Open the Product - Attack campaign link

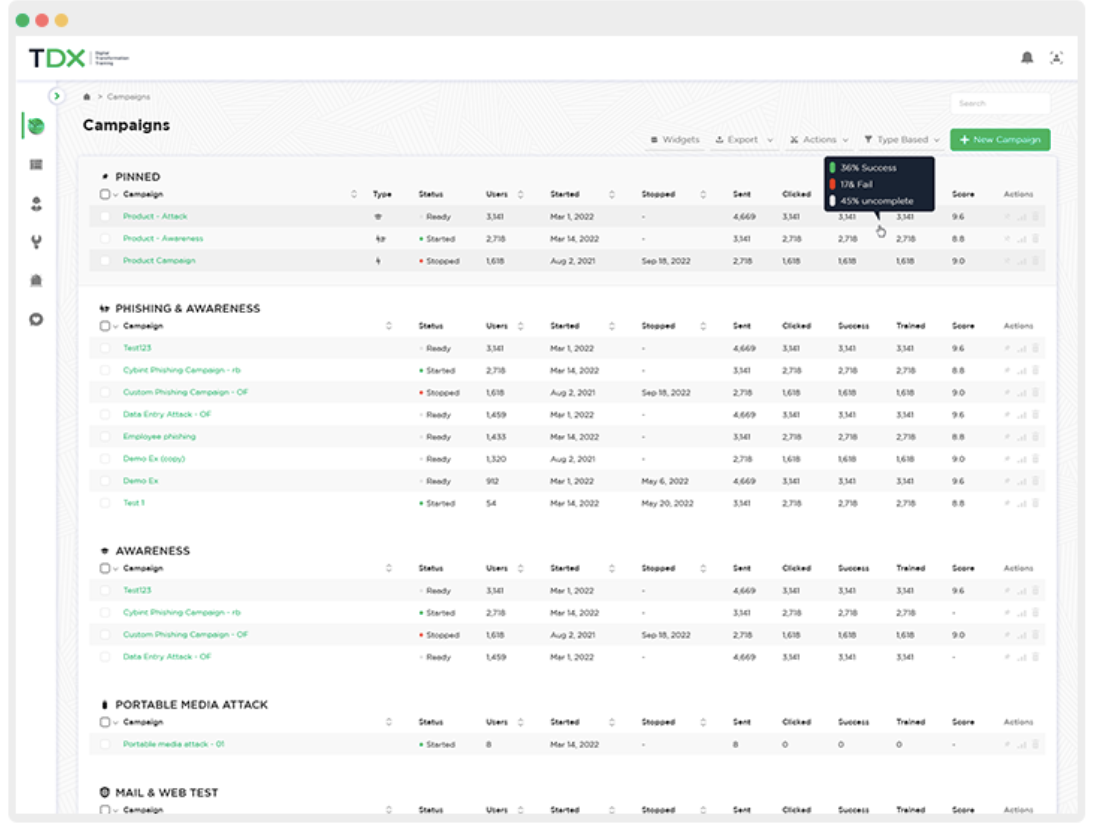[x=154, y=217]
